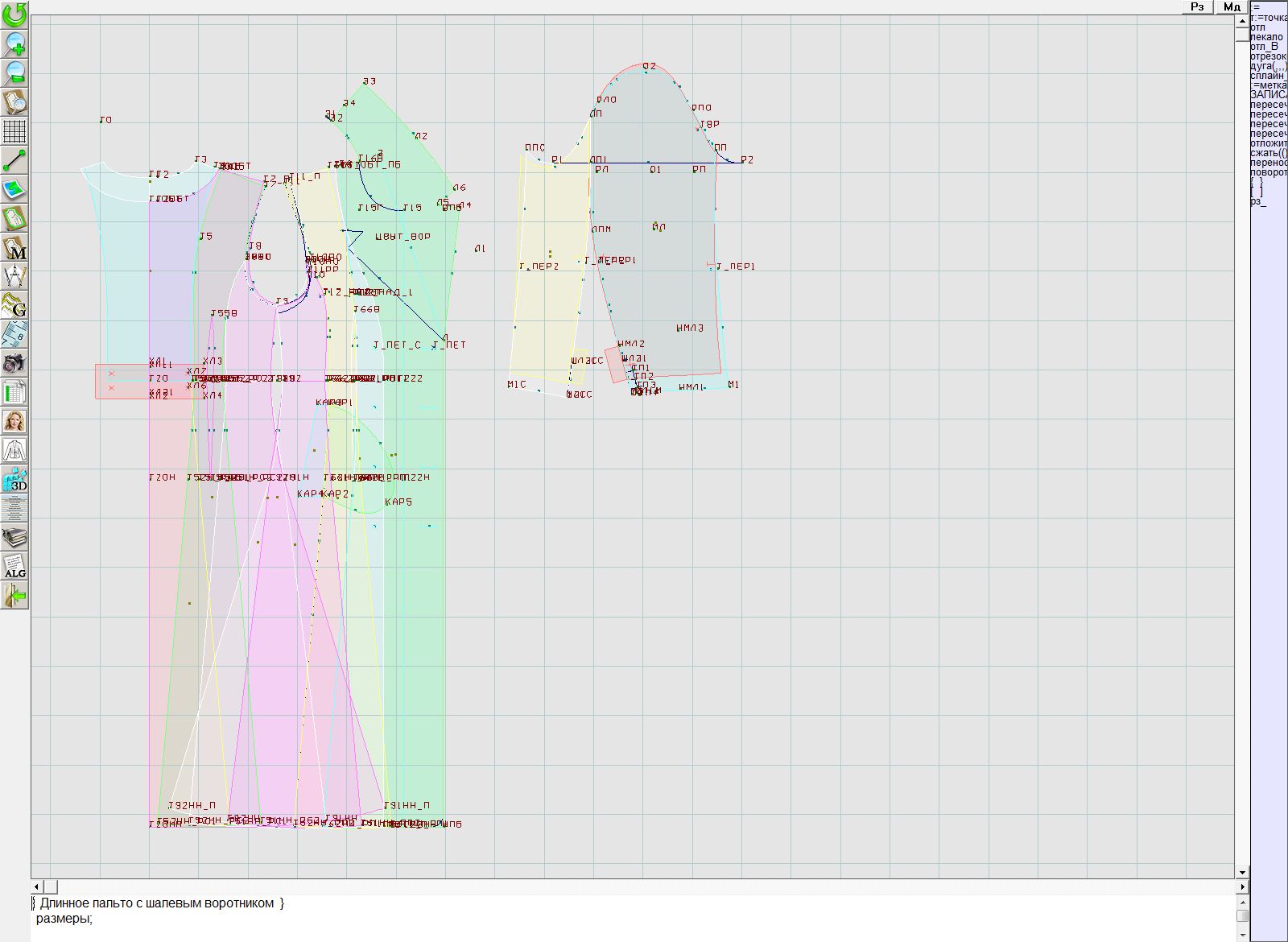Open the green spreadsheet table icon

pyautogui.click(x=14, y=392)
